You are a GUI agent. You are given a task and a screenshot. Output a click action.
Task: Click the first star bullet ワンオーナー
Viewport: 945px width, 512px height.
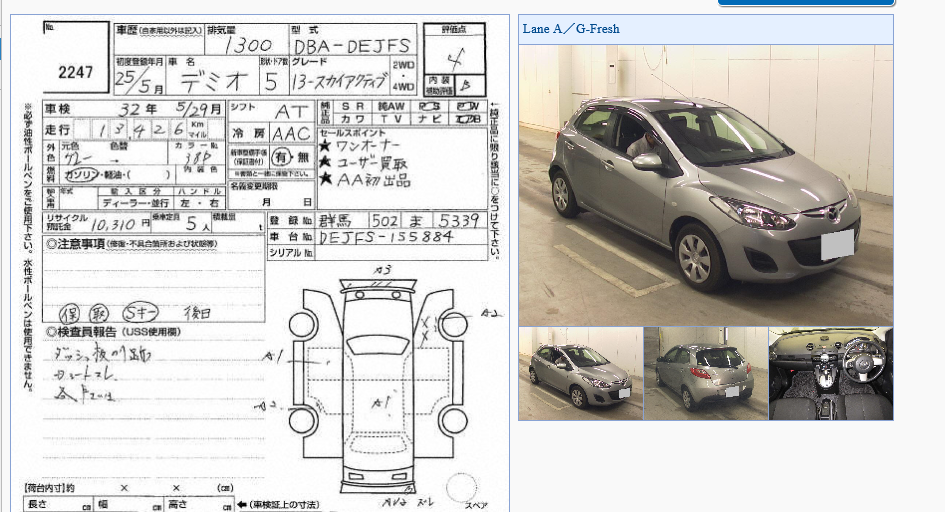[x=325, y=146]
